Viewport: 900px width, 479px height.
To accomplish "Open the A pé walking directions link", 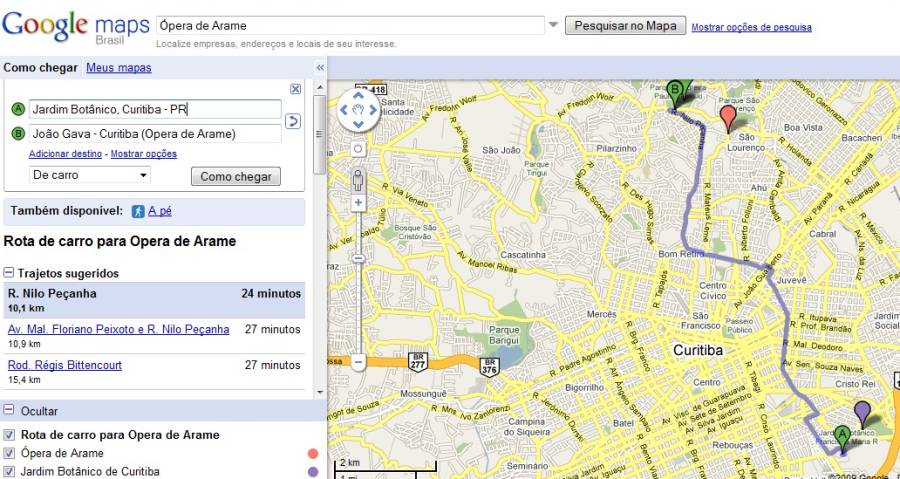I will (160, 211).
